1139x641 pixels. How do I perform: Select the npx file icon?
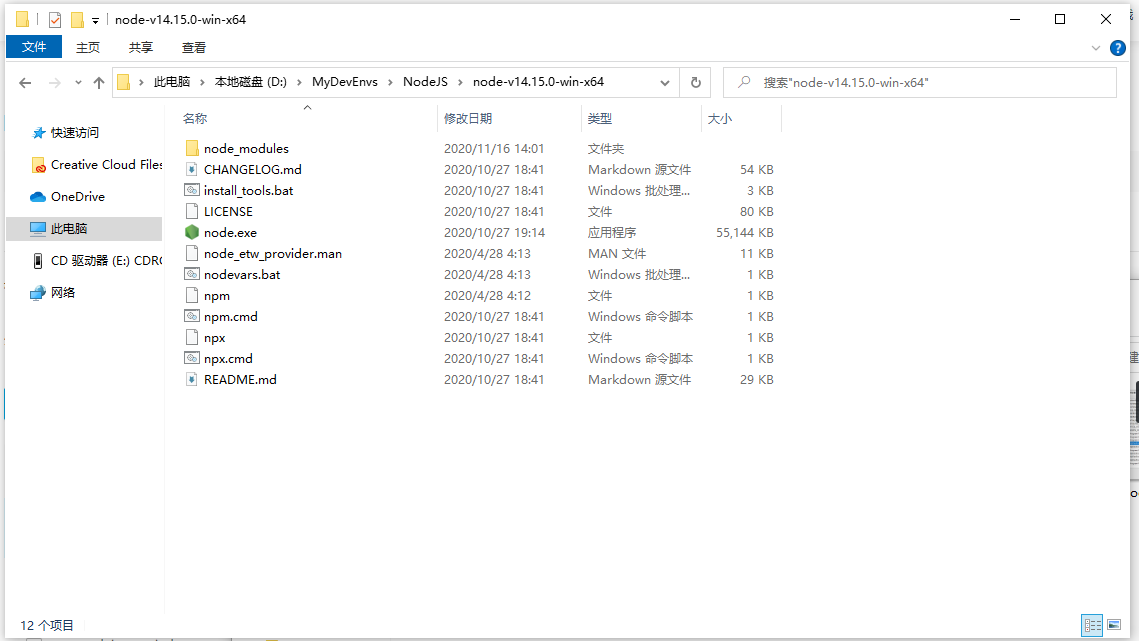point(192,338)
